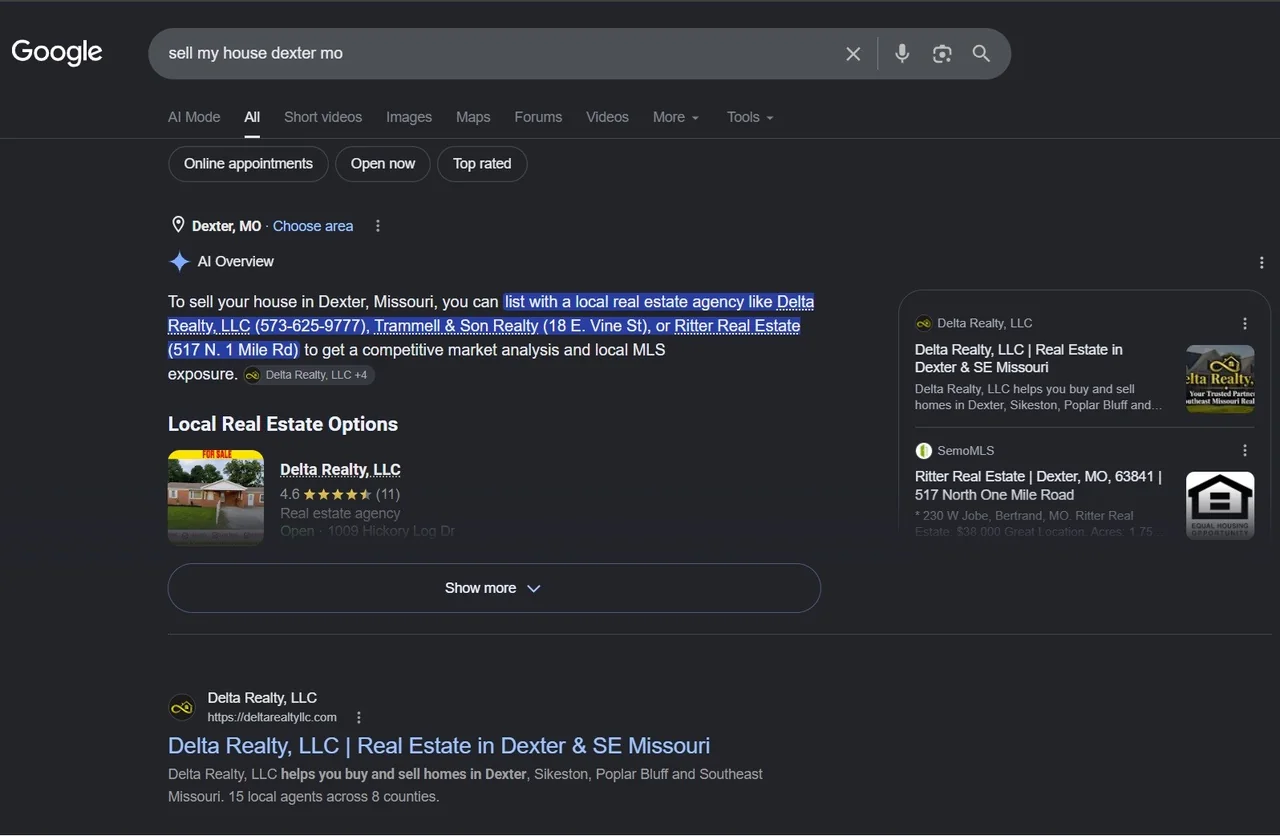Click the AI Overview sparkle icon

[x=179, y=262]
